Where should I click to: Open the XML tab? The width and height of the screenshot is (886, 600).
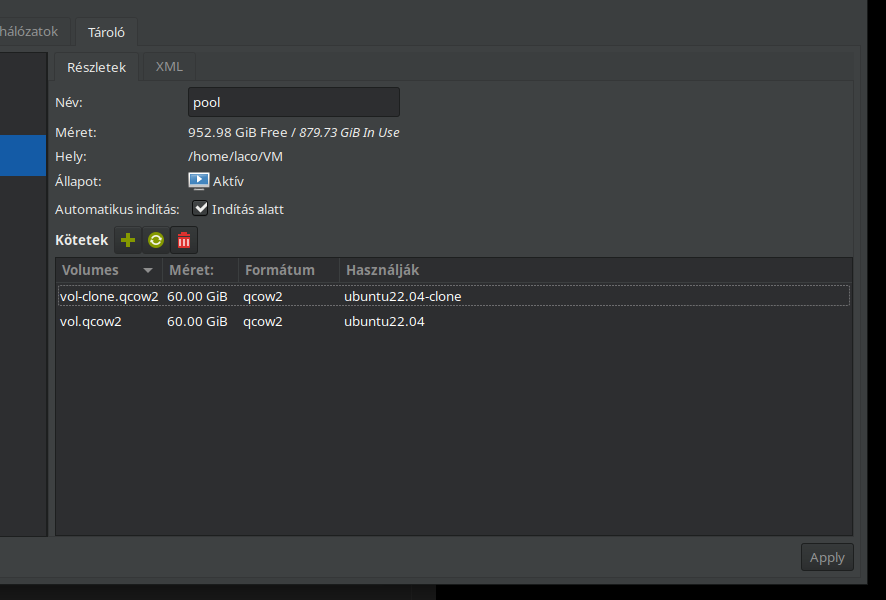(169, 67)
